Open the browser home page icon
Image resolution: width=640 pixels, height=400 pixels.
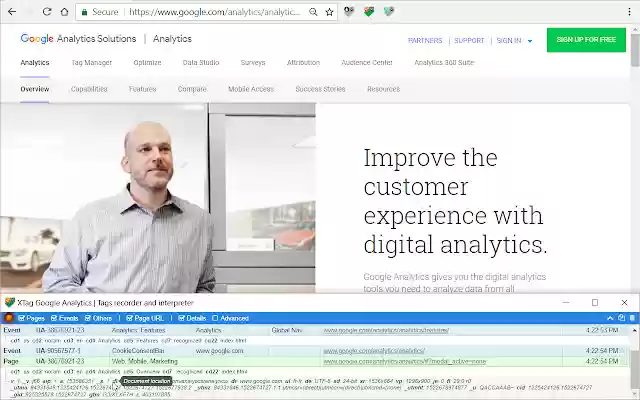[x=64, y=12]
